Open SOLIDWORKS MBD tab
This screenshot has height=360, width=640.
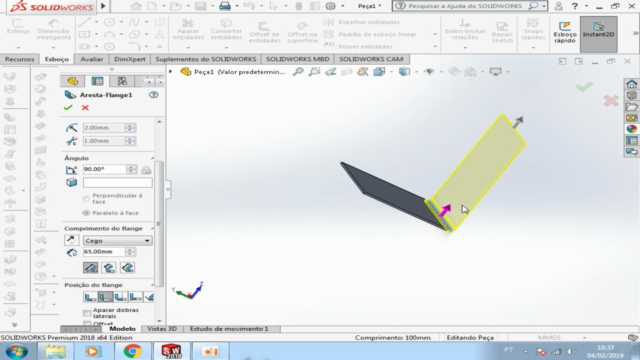coord(297,59)
